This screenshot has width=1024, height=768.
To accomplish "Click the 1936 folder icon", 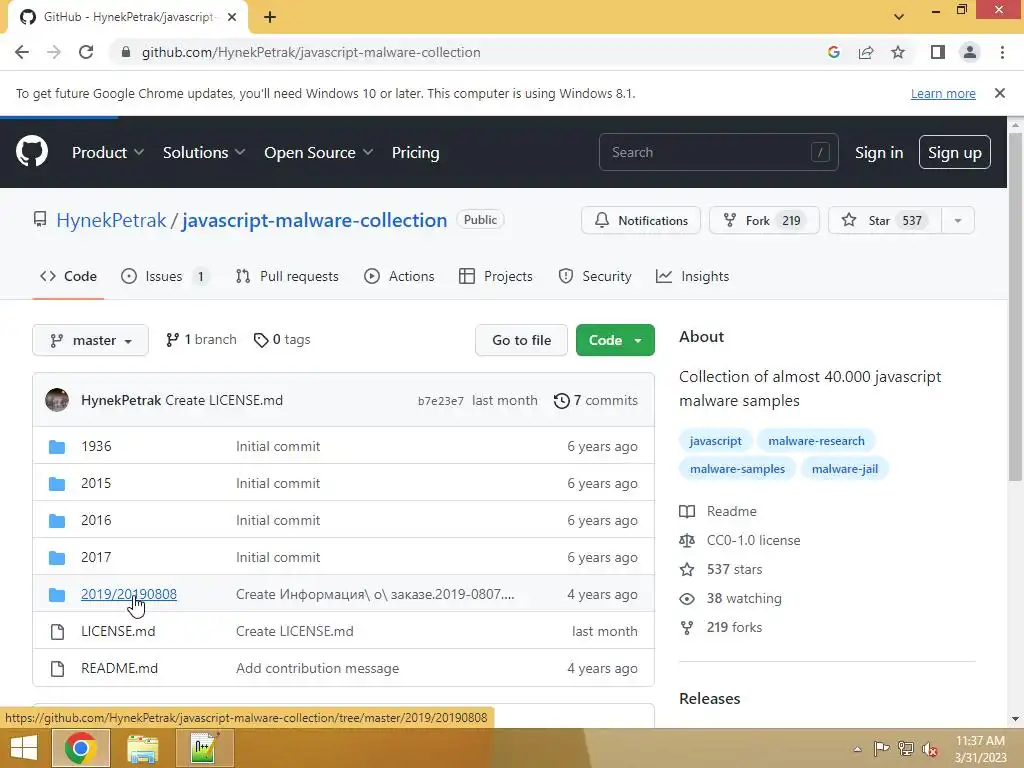I will pyautogui.click(x=57, y=447).
